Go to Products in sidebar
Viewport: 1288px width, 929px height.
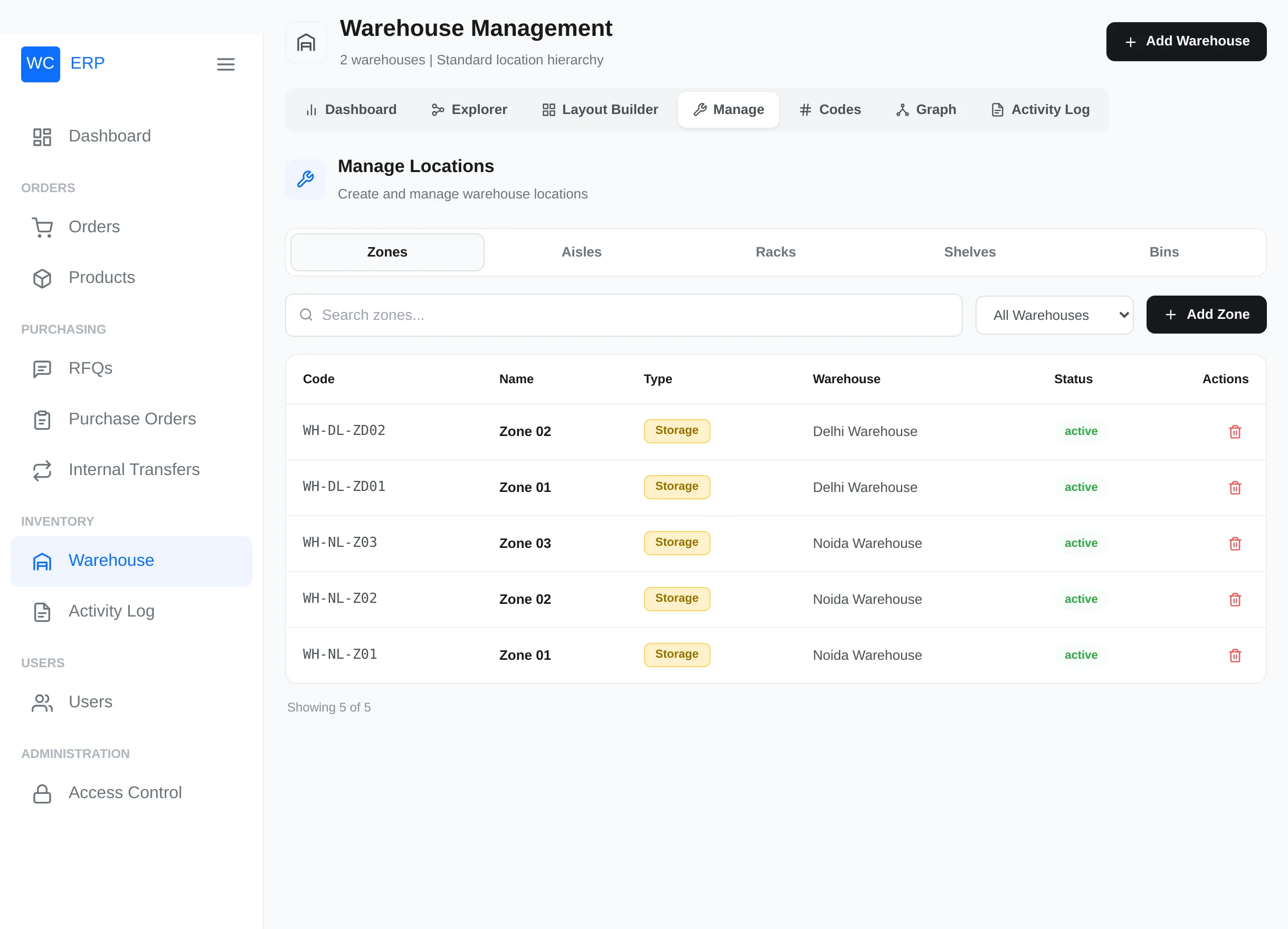tap(131, 278)
